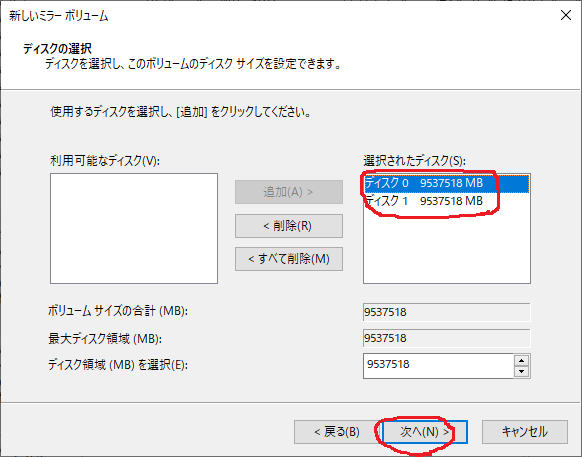
Task: Click the < すべて削除(M) button
Action: click(289, 259)
